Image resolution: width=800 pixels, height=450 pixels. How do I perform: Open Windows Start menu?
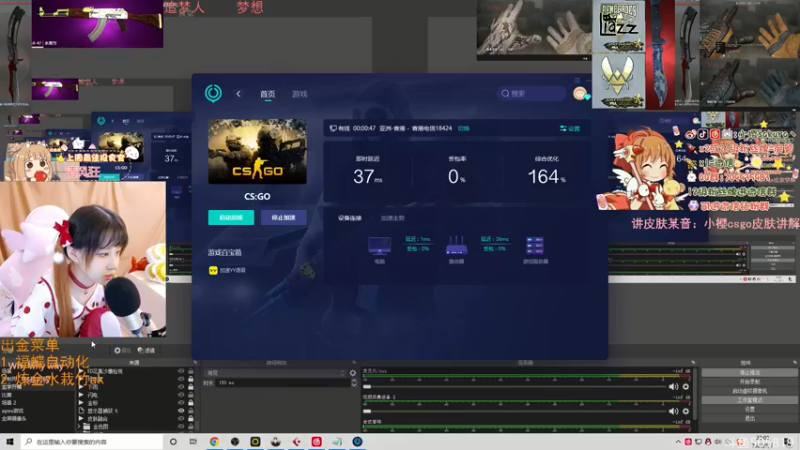(x=10, y=442)
